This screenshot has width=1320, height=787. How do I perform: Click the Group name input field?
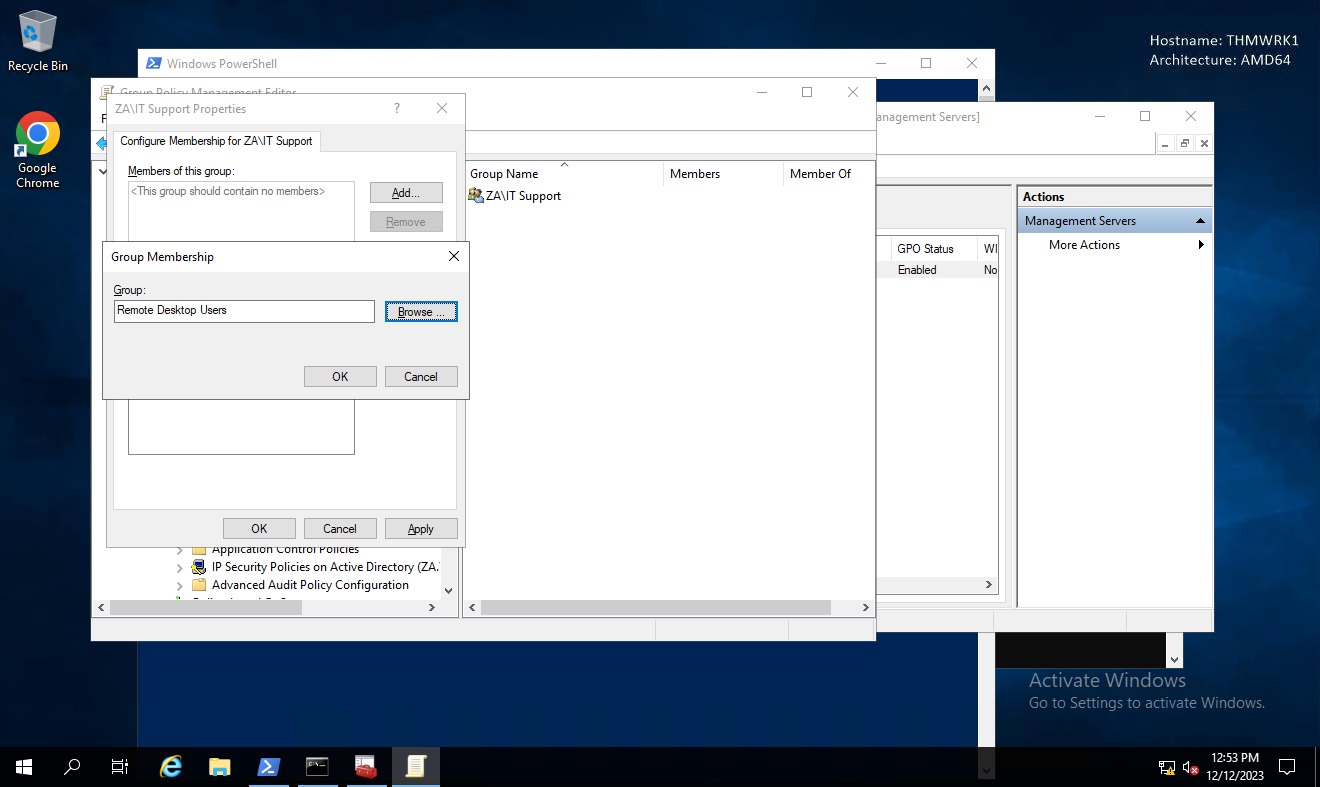[244, 311]
